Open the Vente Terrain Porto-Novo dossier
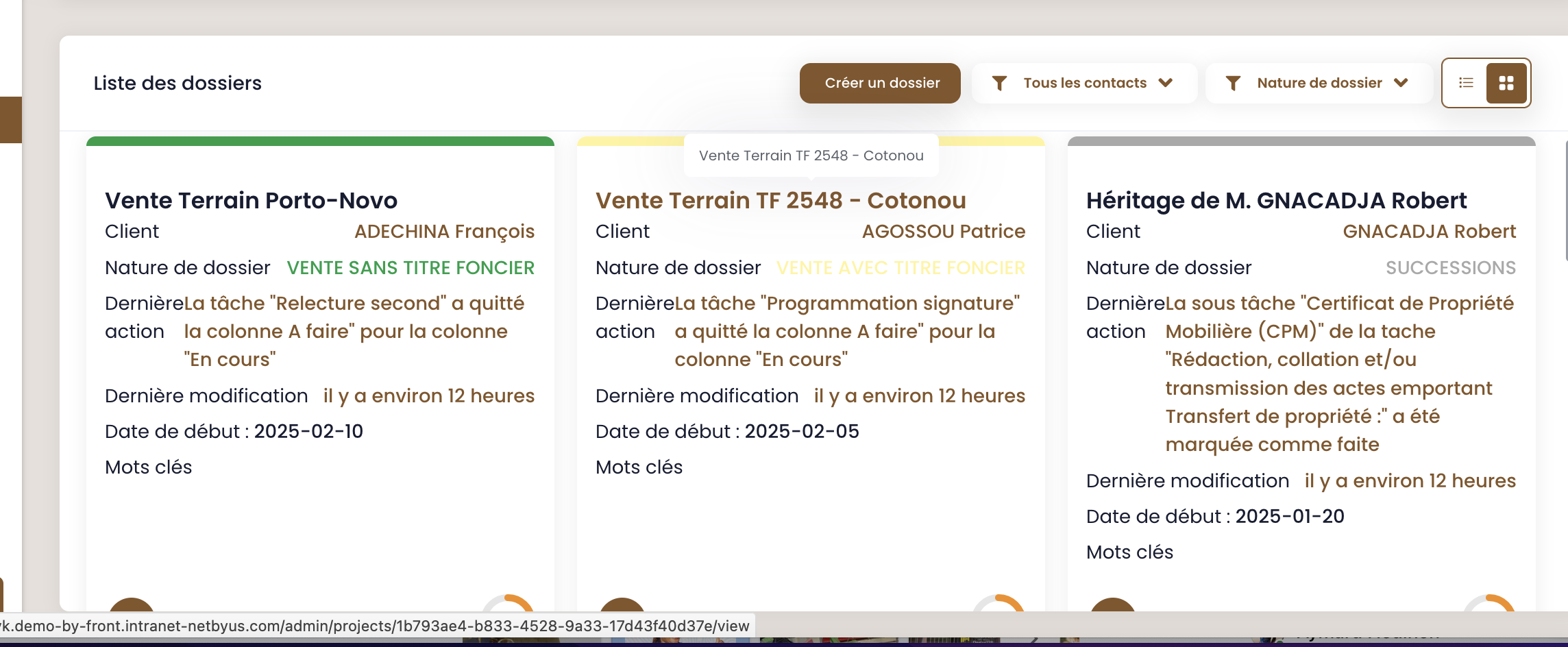 coord(251,200)
